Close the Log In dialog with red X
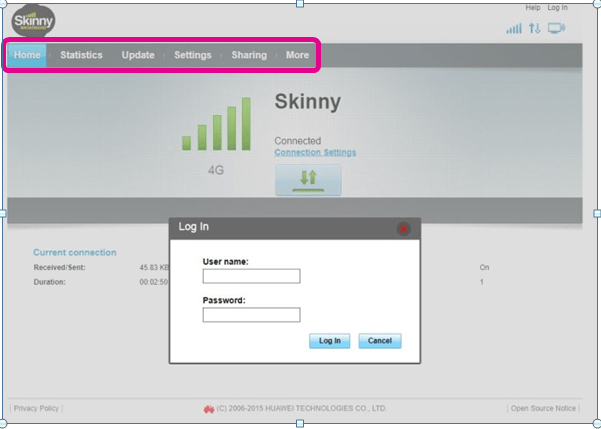601x429 pixels. point(404,228)
